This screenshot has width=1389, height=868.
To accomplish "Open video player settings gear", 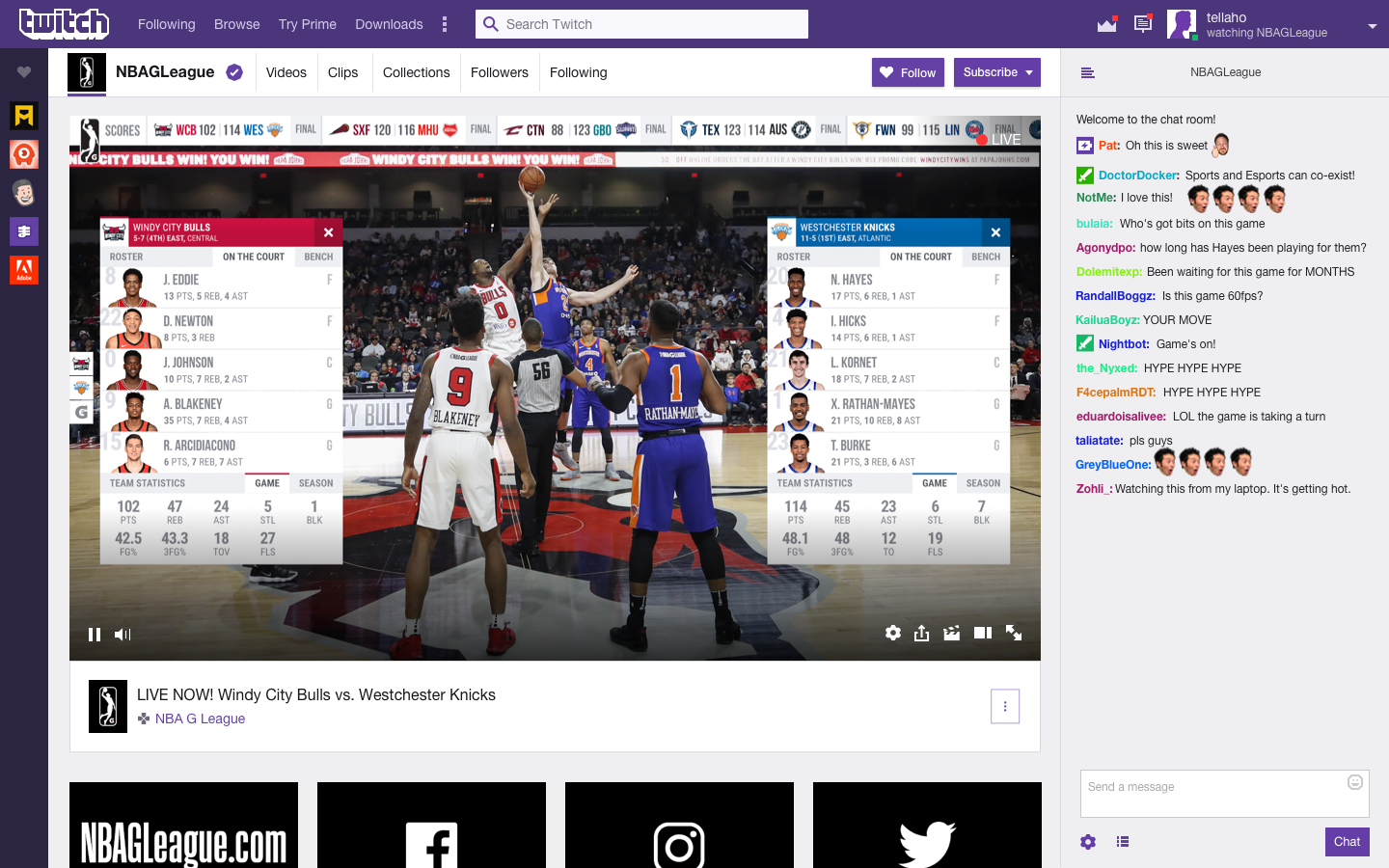I will click(x=893, y=633).
